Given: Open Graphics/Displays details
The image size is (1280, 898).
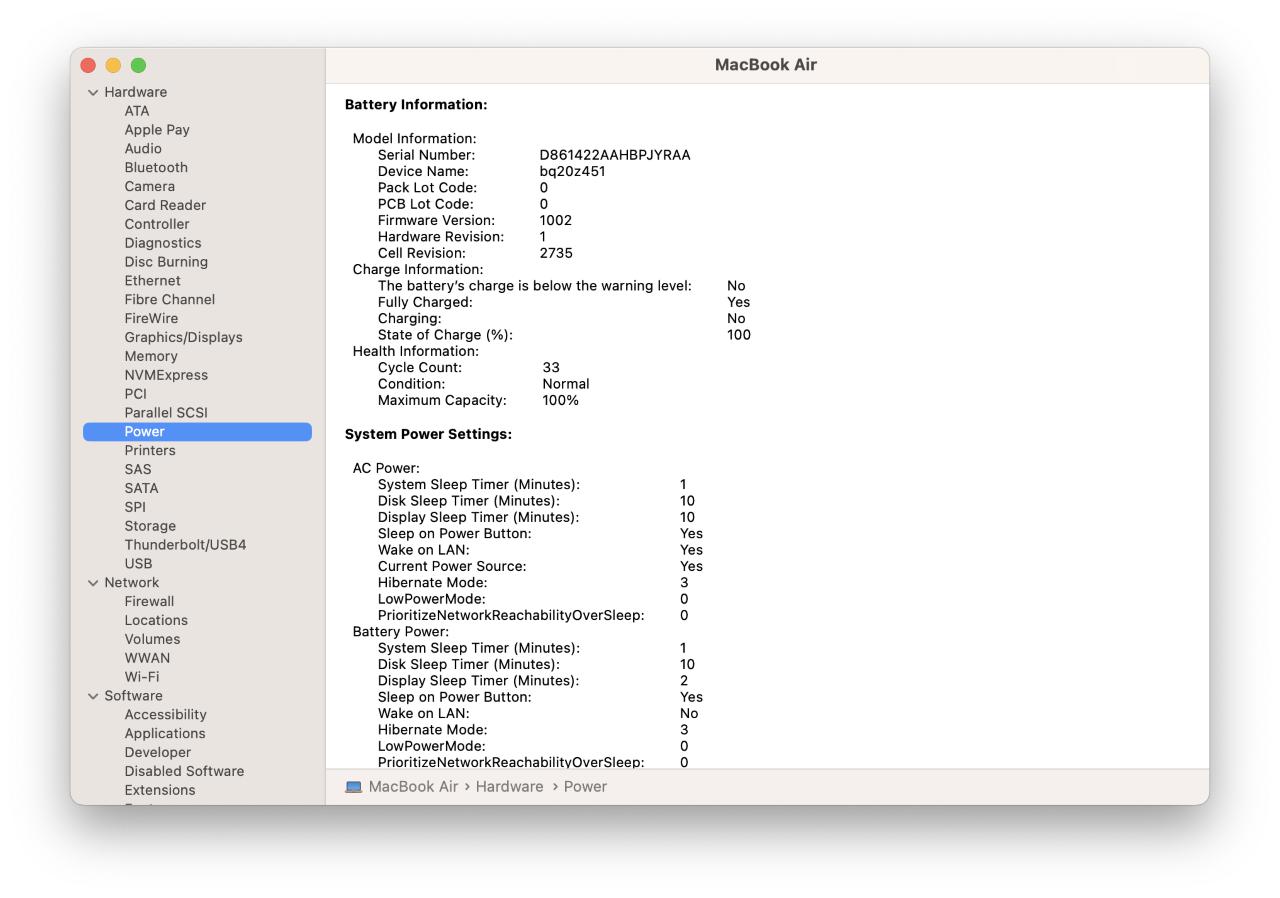Looking at the screenshot, I should [184, 338].
